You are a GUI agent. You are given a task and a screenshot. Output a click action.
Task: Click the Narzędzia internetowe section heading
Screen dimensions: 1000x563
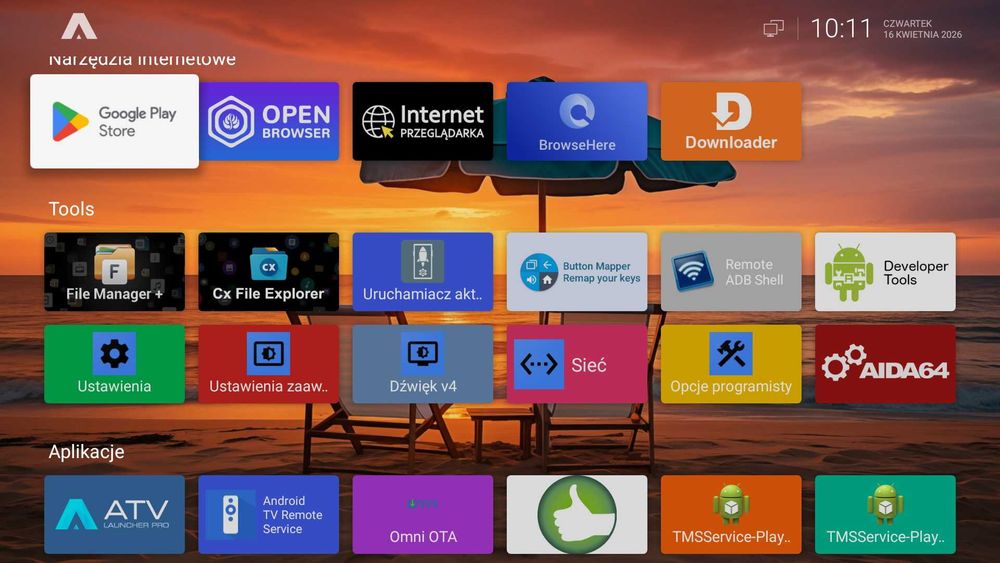142,59
